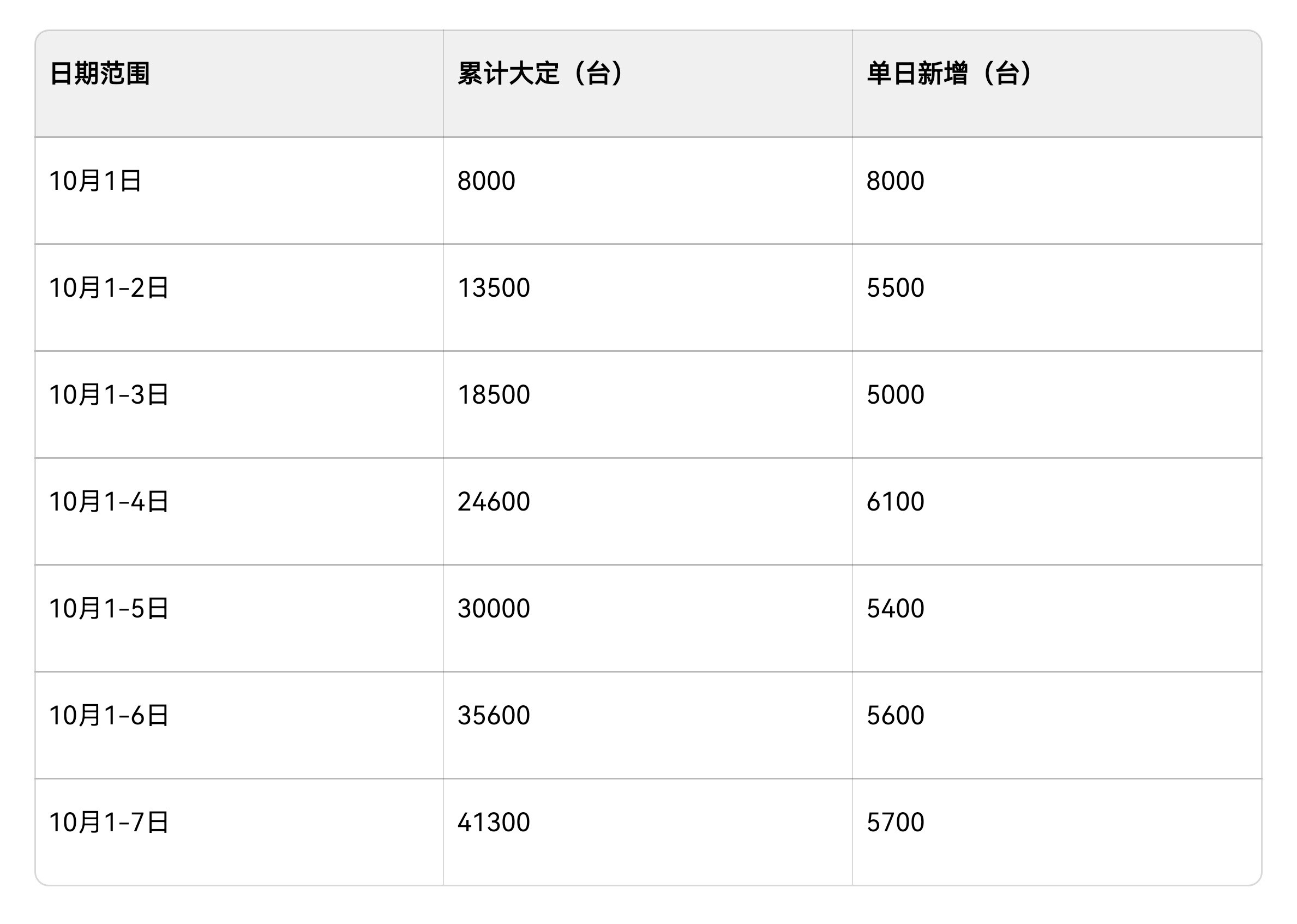The width and height of the screenshot is (1297, 924).
Task: Click cumulative value 18500
Action: point(493,395)
